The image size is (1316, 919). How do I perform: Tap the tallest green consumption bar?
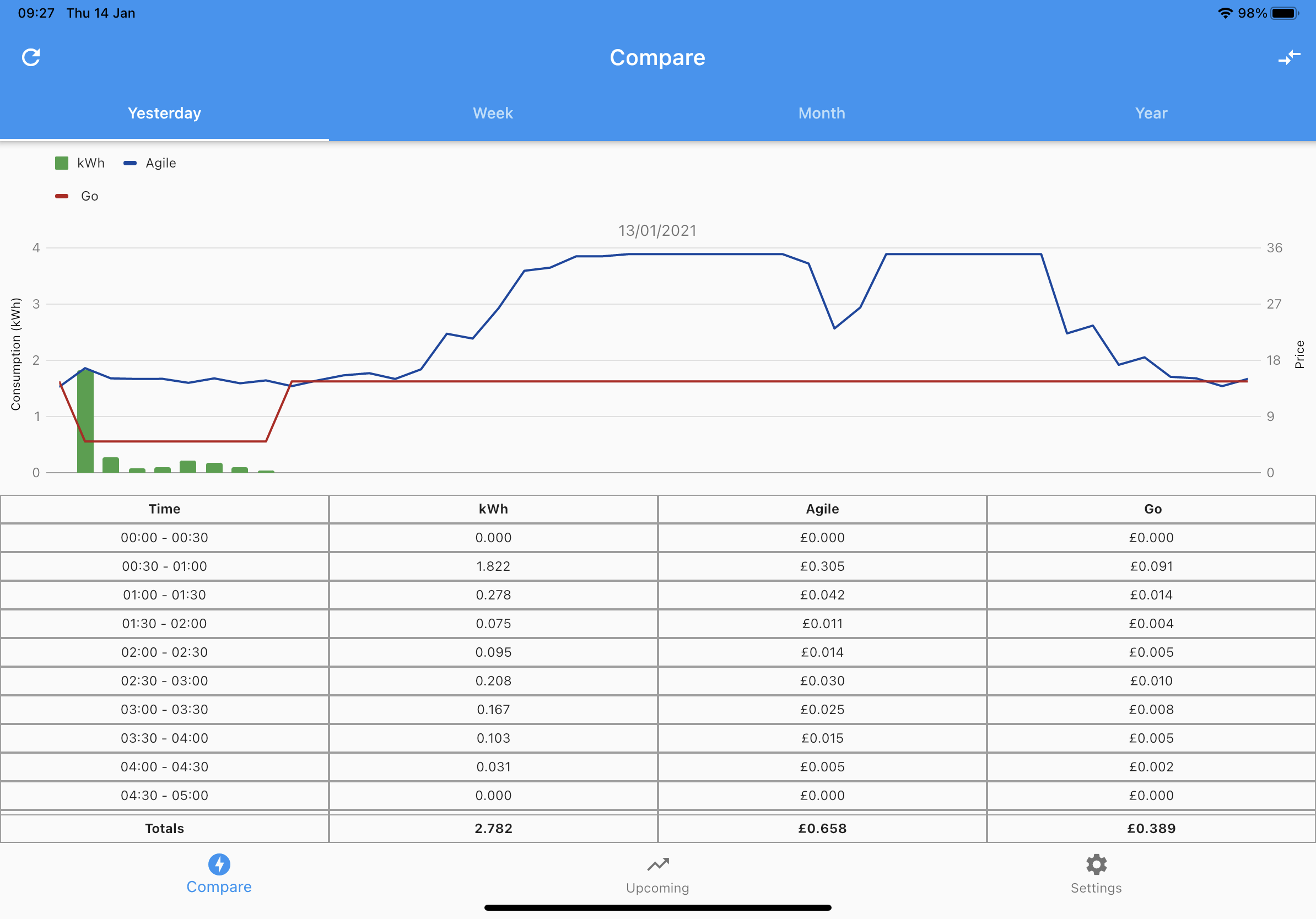(85, 421)
